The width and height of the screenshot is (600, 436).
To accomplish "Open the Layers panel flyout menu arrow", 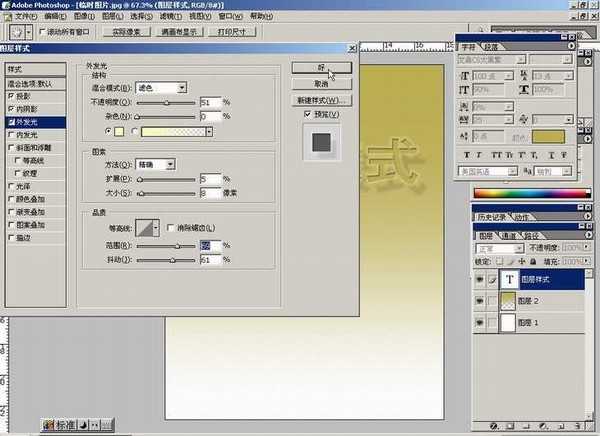I will click(x=589, y=235).
